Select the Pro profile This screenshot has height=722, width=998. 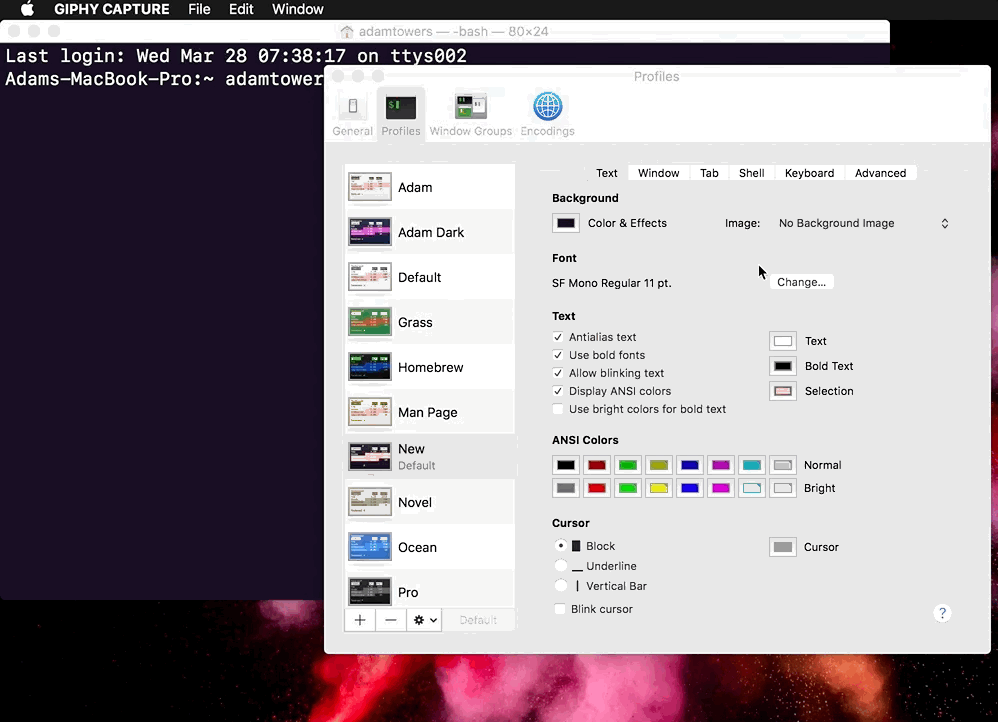tap(430, 589)
